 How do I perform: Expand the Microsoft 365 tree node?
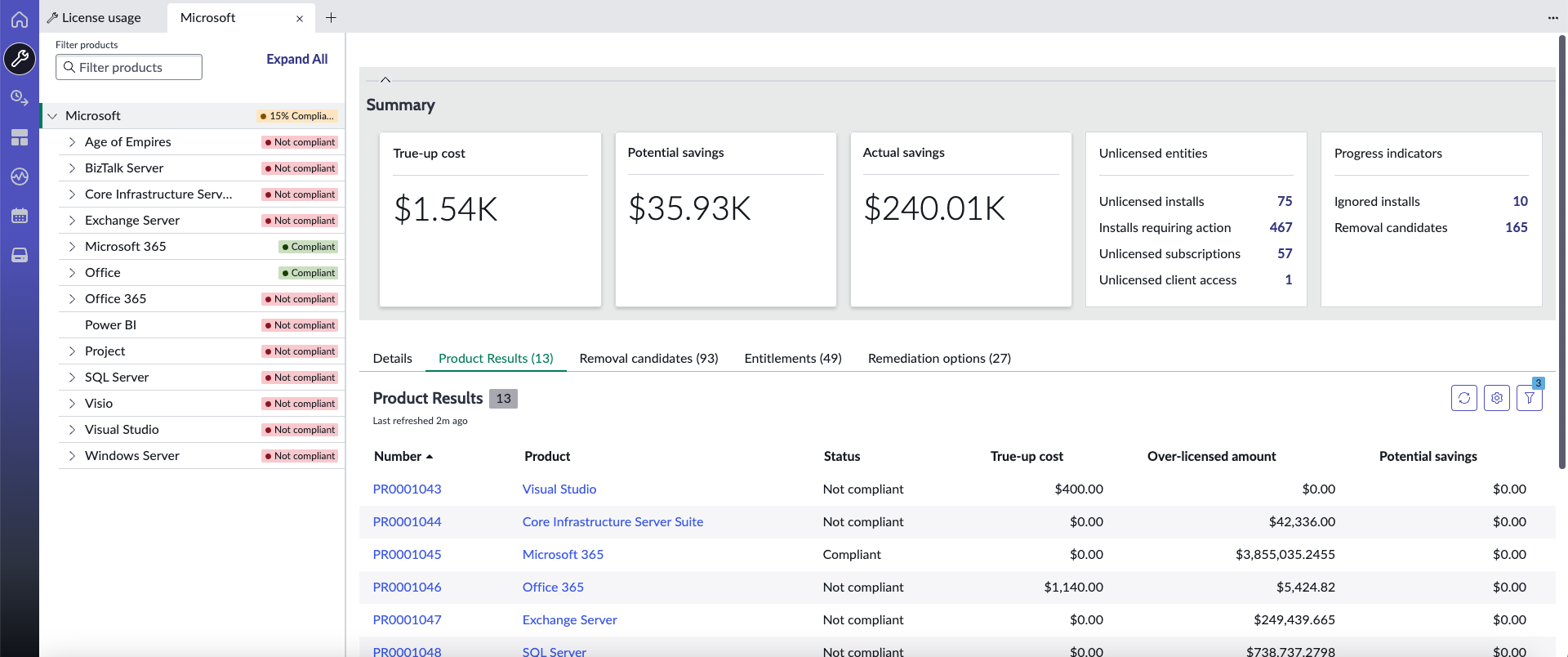[x=72, y=247]
